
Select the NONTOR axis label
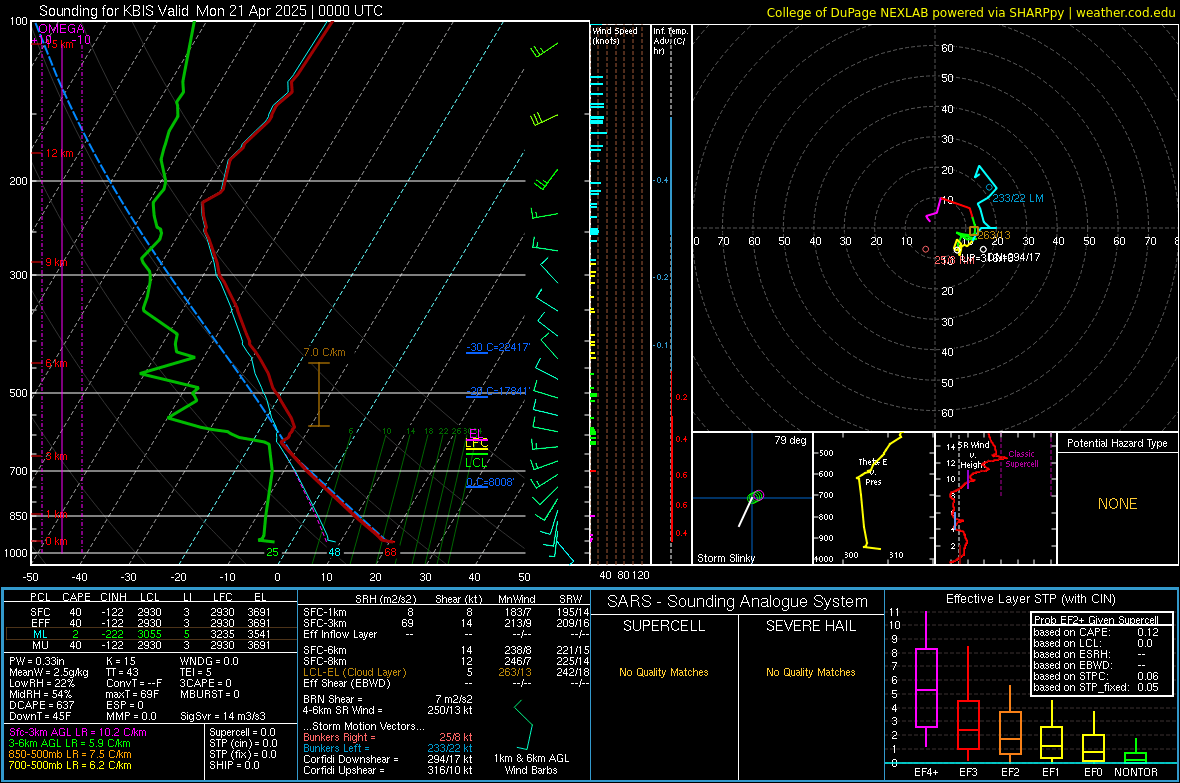click(1136, 772)
